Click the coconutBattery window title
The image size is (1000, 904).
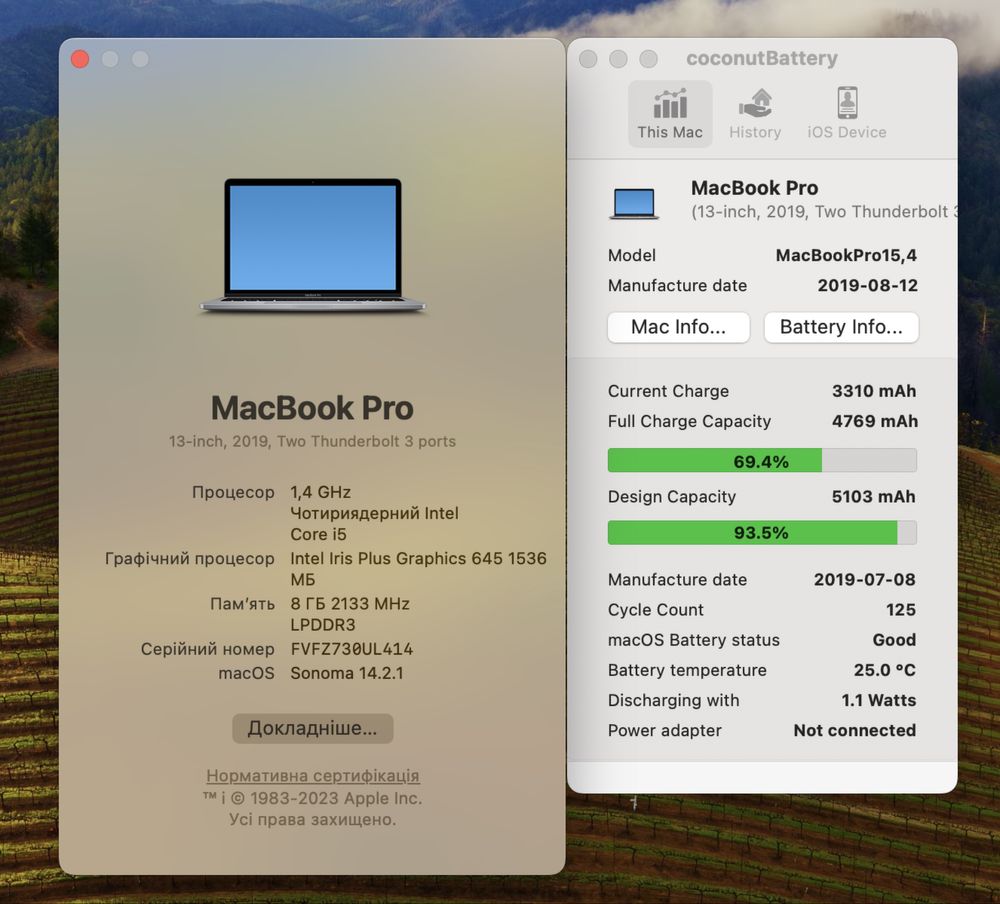click(762, 58)
